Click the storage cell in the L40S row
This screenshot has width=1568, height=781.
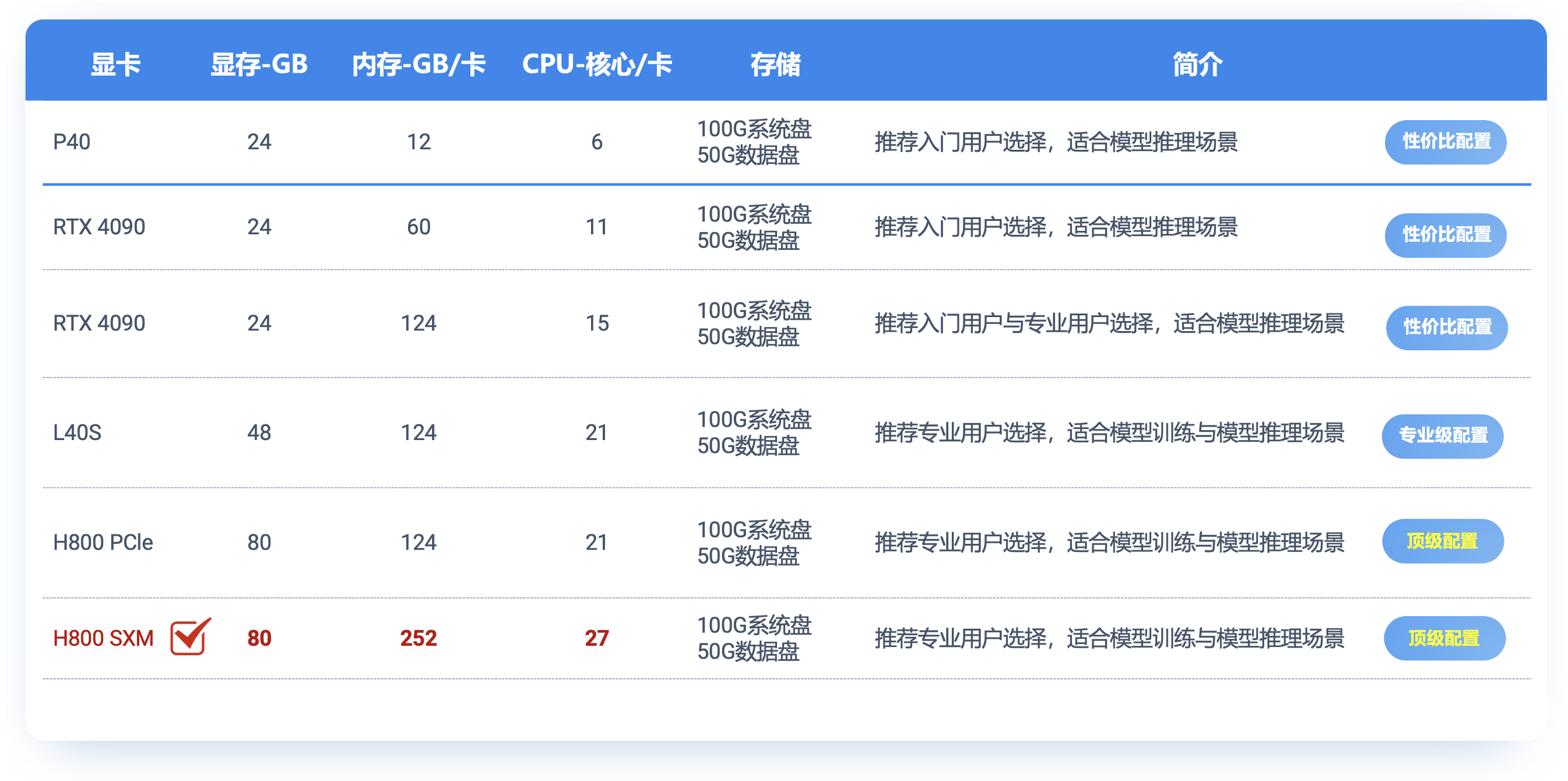[754, 433]
